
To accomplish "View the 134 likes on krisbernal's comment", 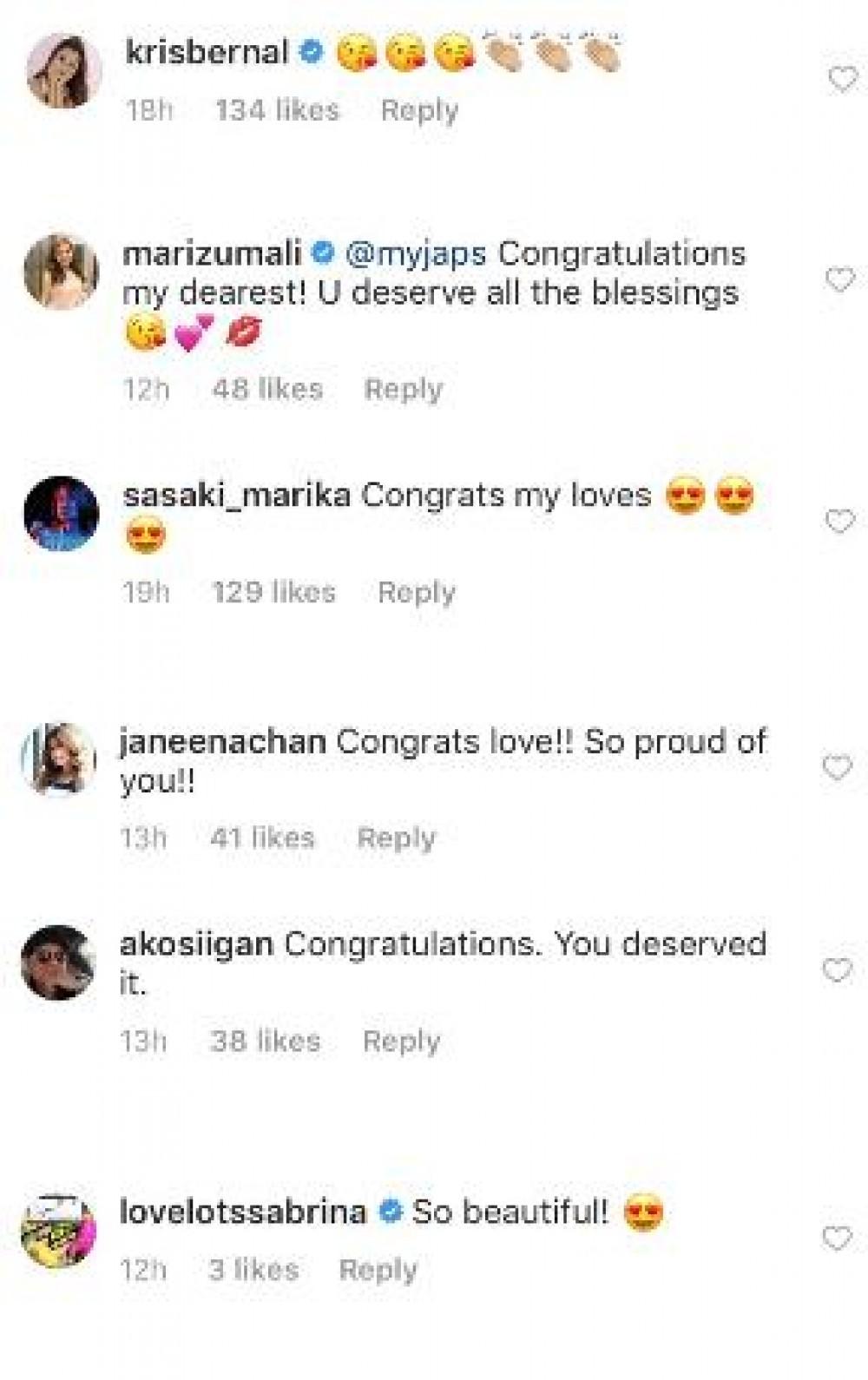I will click(x=277, y=110).
